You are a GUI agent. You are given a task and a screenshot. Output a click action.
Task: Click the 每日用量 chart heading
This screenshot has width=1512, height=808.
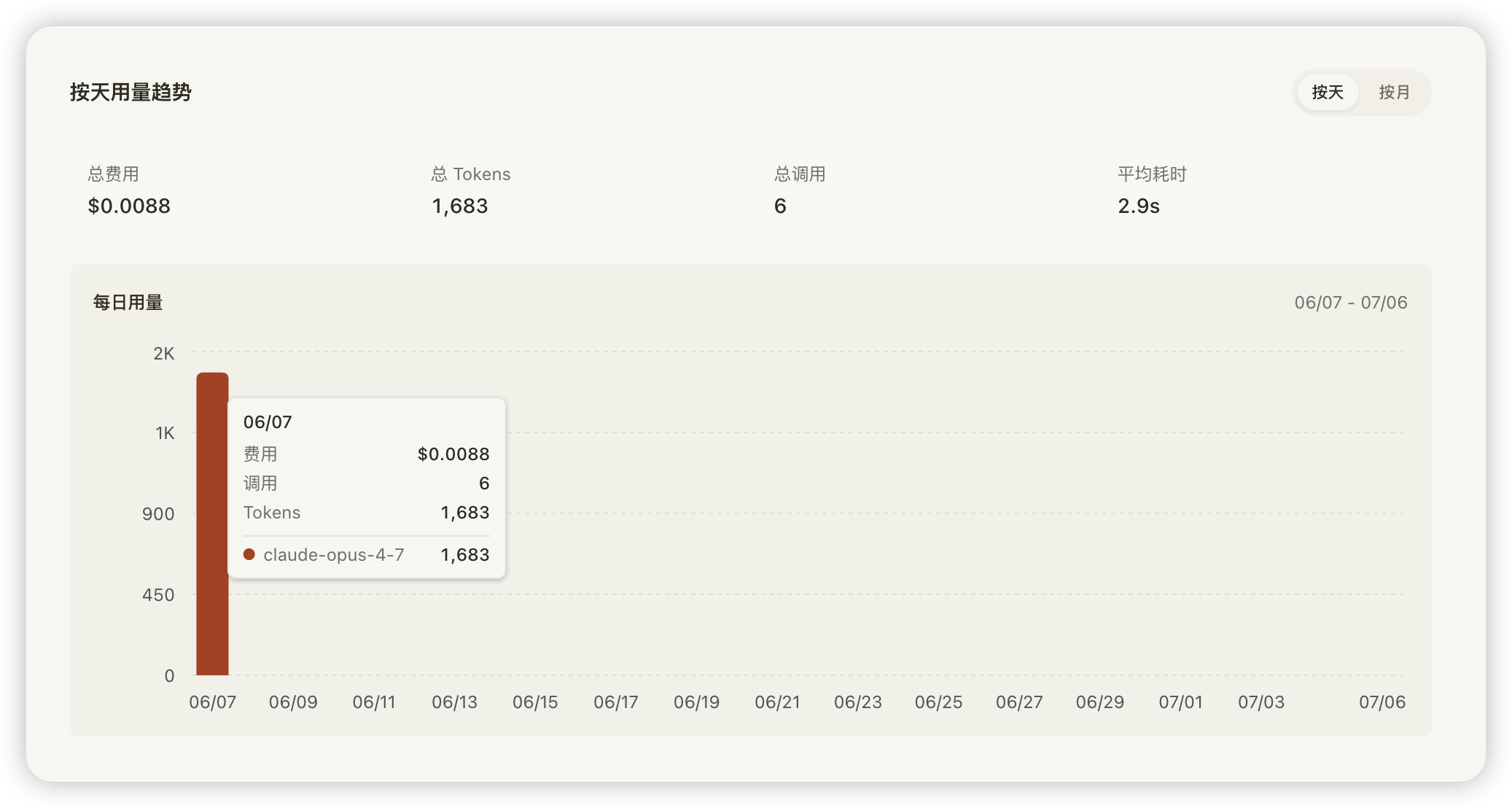[x=128, y=303]
